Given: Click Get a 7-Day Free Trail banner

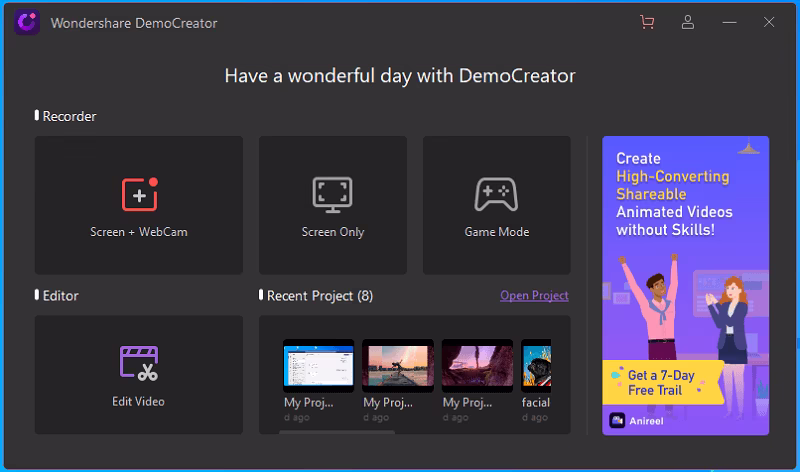Looking at the screenshot, I should (662, 383).
